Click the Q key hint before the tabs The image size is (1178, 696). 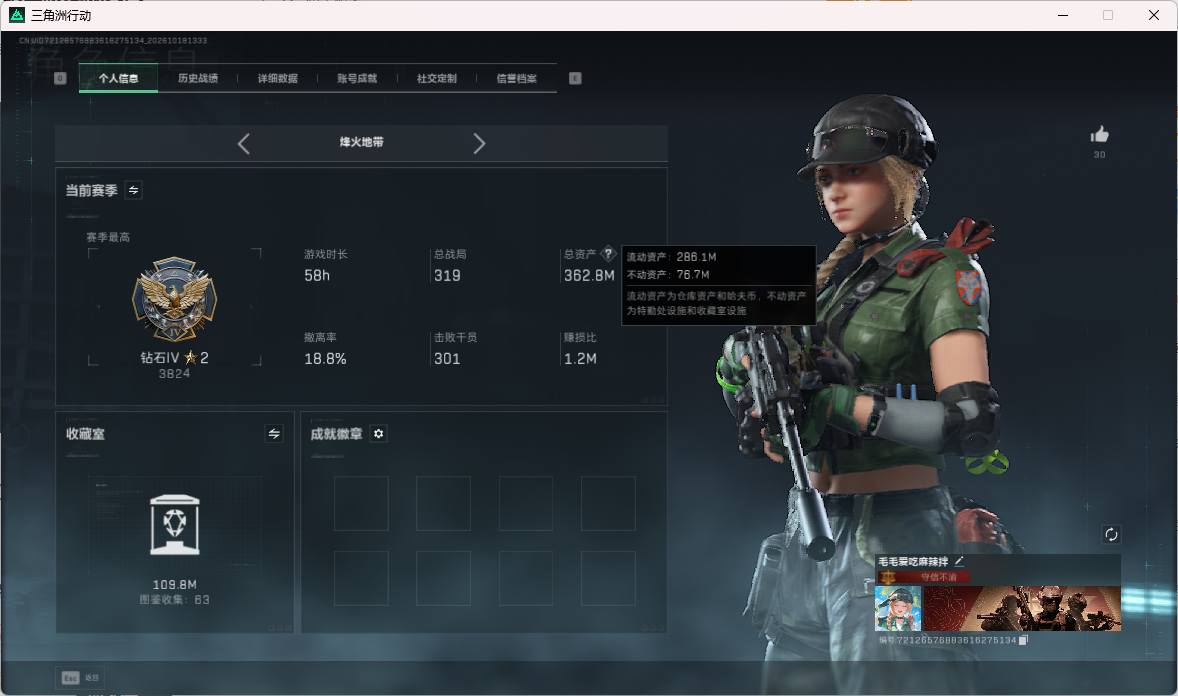click(x=60, y=78)
